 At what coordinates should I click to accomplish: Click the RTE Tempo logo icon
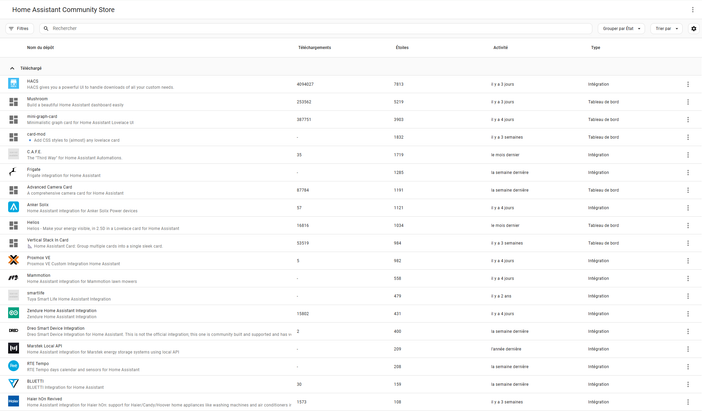click(x=13, y=366)
